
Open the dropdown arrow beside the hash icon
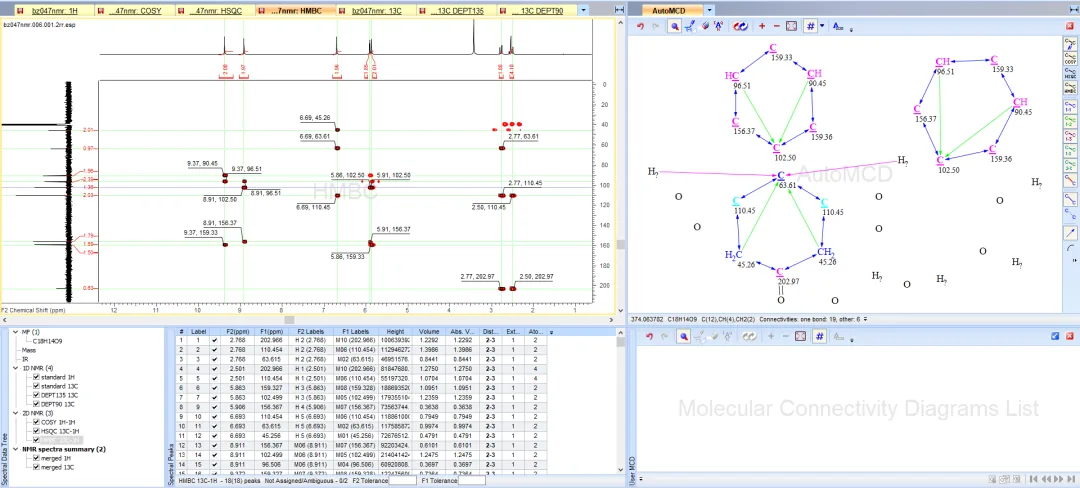pyautogui.click(x=822, y=26)
